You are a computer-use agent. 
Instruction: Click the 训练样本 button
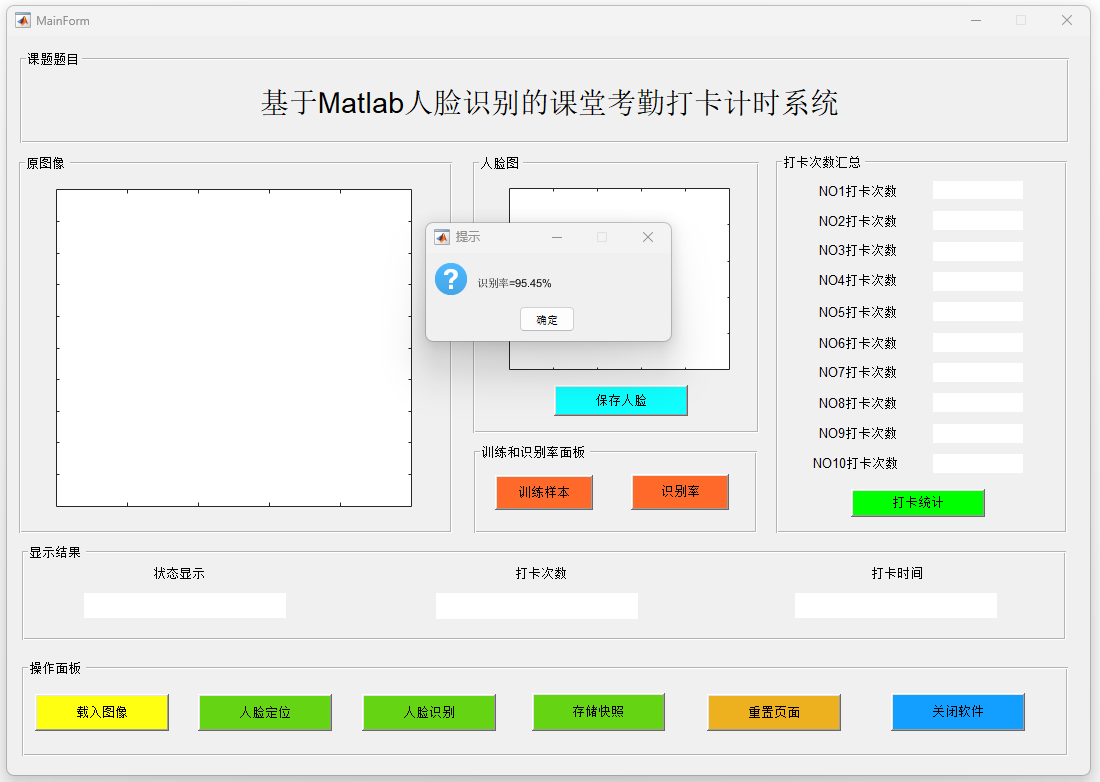(544, 492)
